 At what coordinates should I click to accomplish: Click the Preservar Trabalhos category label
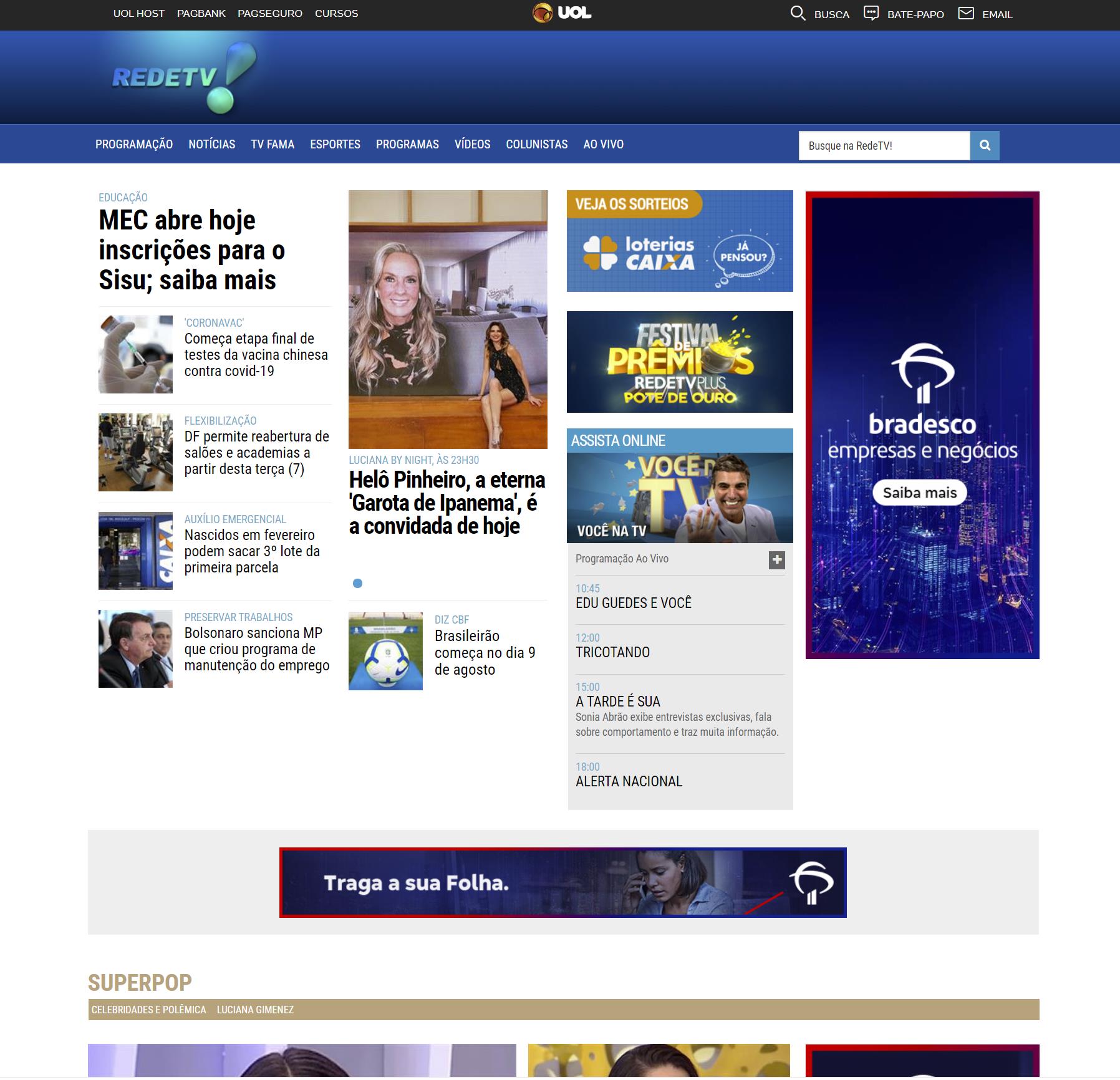pyautogui.click(x=238, y=617)
